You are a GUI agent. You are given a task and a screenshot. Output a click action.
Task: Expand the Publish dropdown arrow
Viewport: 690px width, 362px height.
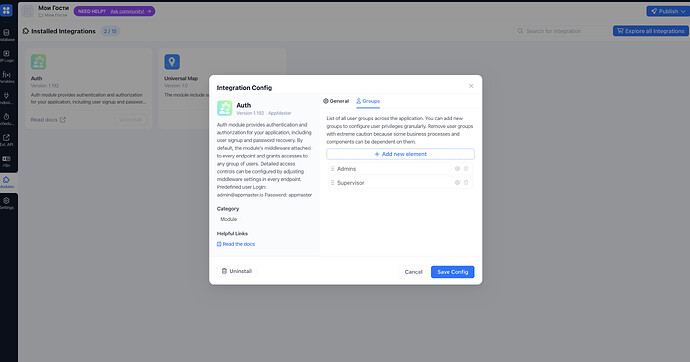tap(683, 11)
